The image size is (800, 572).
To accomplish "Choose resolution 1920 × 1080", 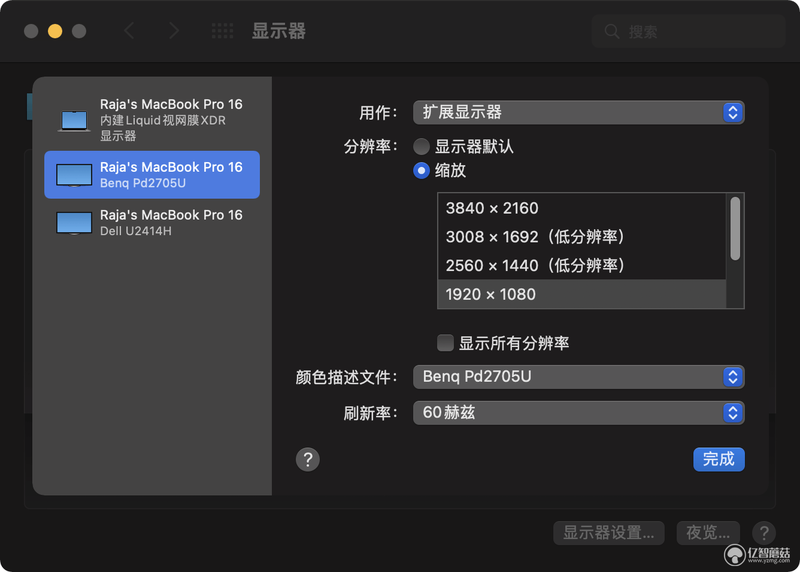I will pyautogui.click(x=582, y=294).
